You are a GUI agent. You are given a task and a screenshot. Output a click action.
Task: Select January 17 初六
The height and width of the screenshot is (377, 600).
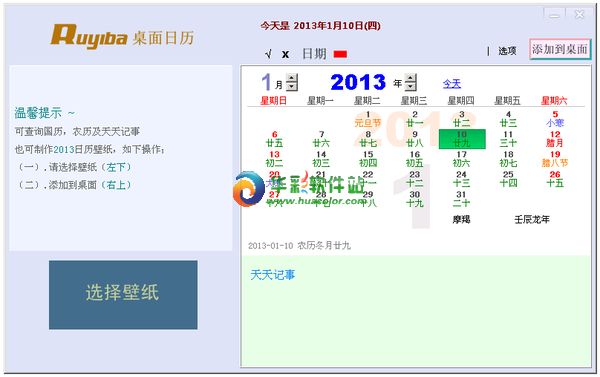[x=461, y=159]
